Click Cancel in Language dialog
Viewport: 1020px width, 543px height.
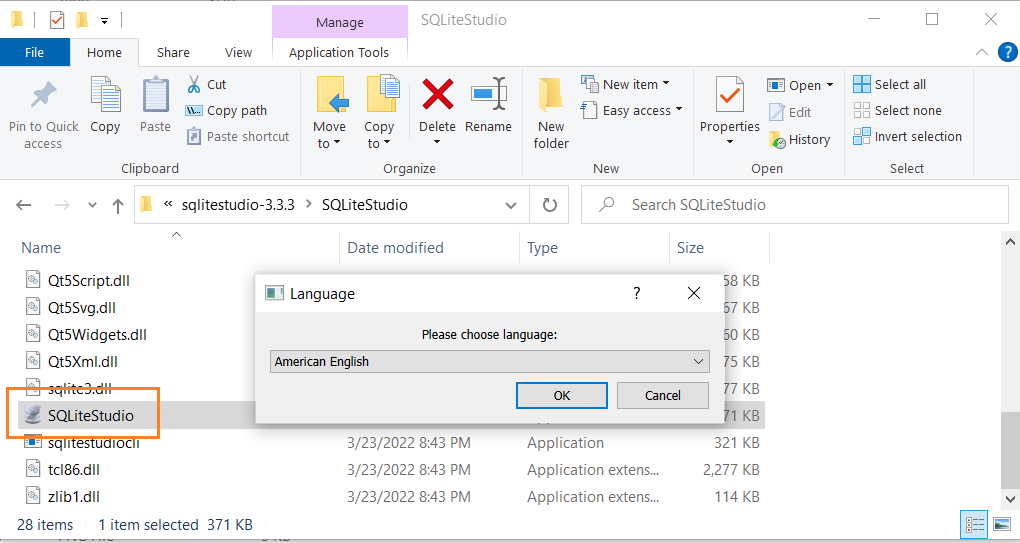(x=663, y=395)
